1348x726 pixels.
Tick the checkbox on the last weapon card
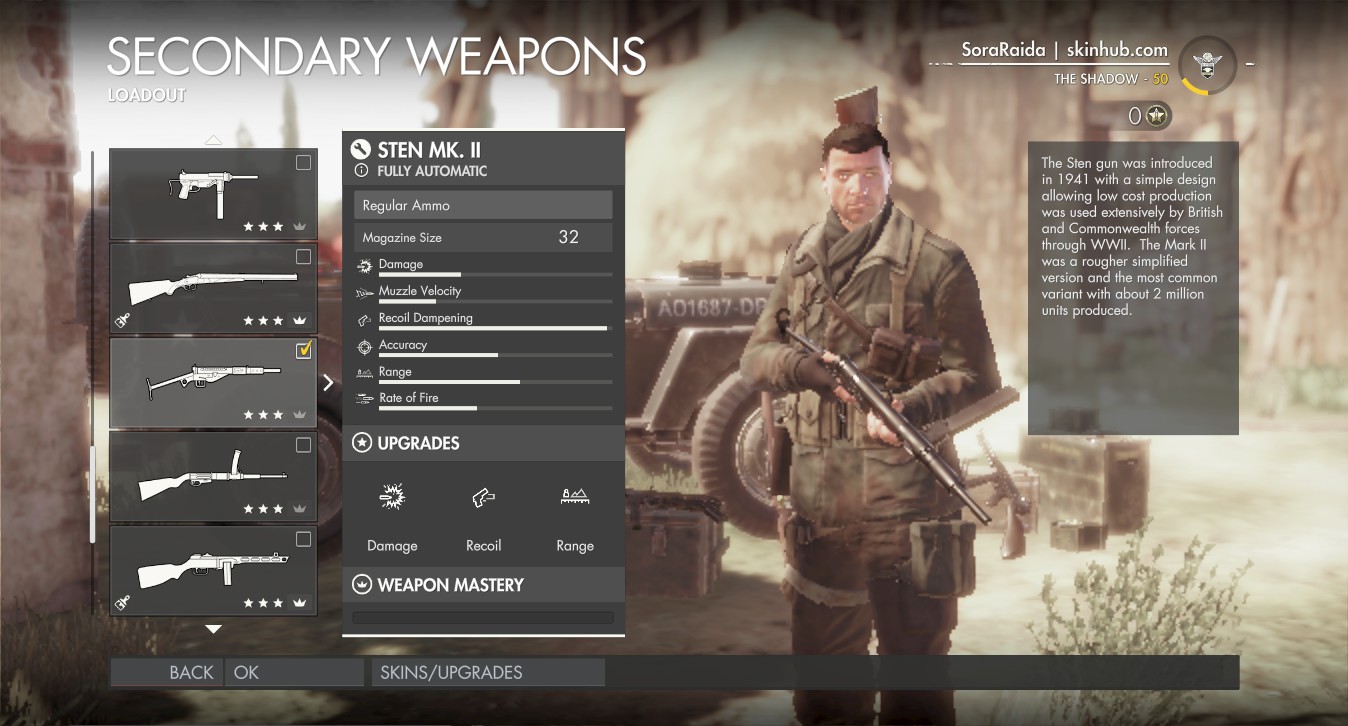303,540
